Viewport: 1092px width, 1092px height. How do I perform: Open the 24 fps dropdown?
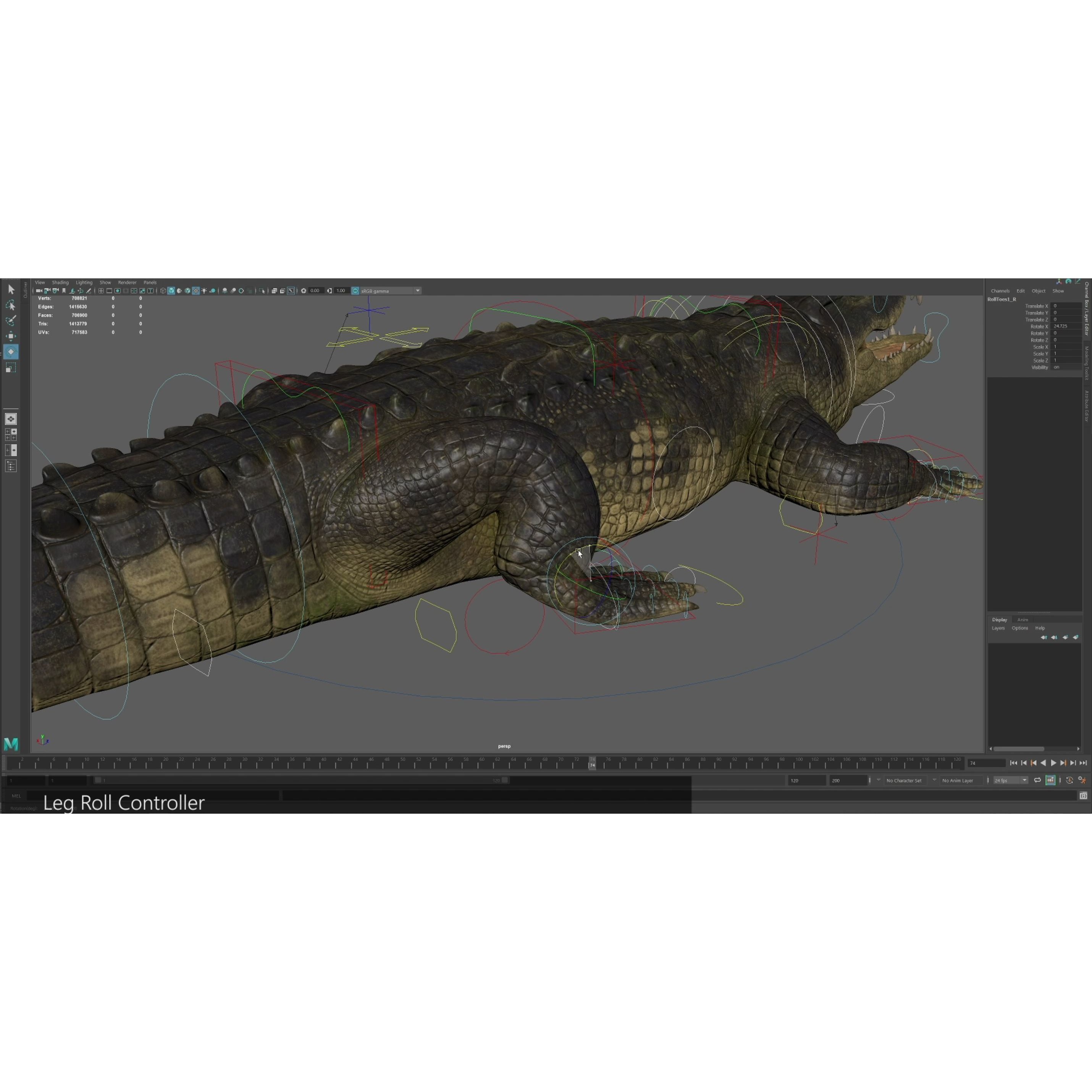click(x=1011, y=780)
